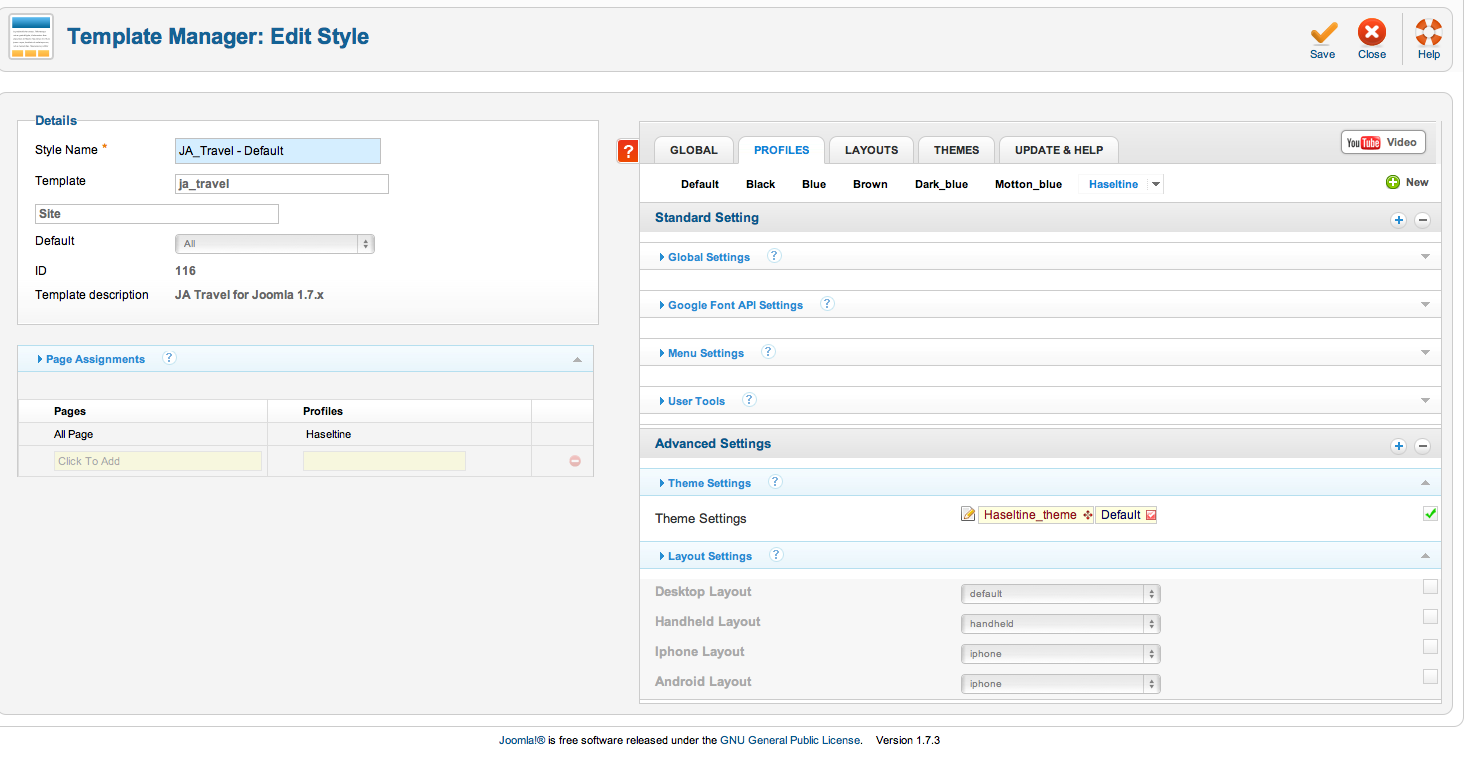This screenshot has height=757, width=1466.
Task: Expand the Menu Settings section
Action: pos(1040,353)
